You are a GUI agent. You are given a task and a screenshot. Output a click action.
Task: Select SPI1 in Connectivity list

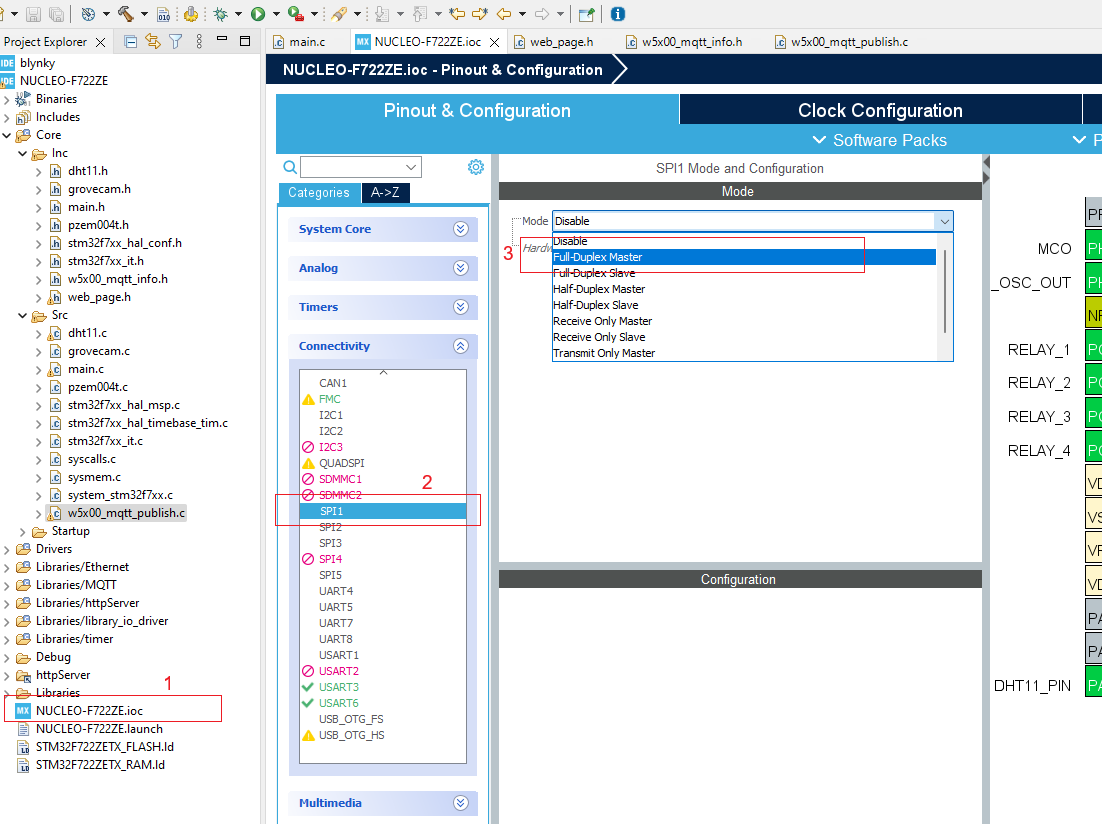coord(382,511)
